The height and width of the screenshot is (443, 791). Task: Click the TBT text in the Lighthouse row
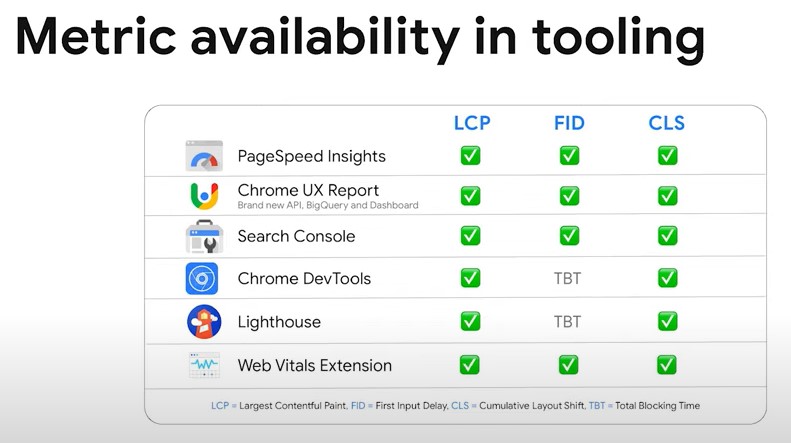pos(568,321)
